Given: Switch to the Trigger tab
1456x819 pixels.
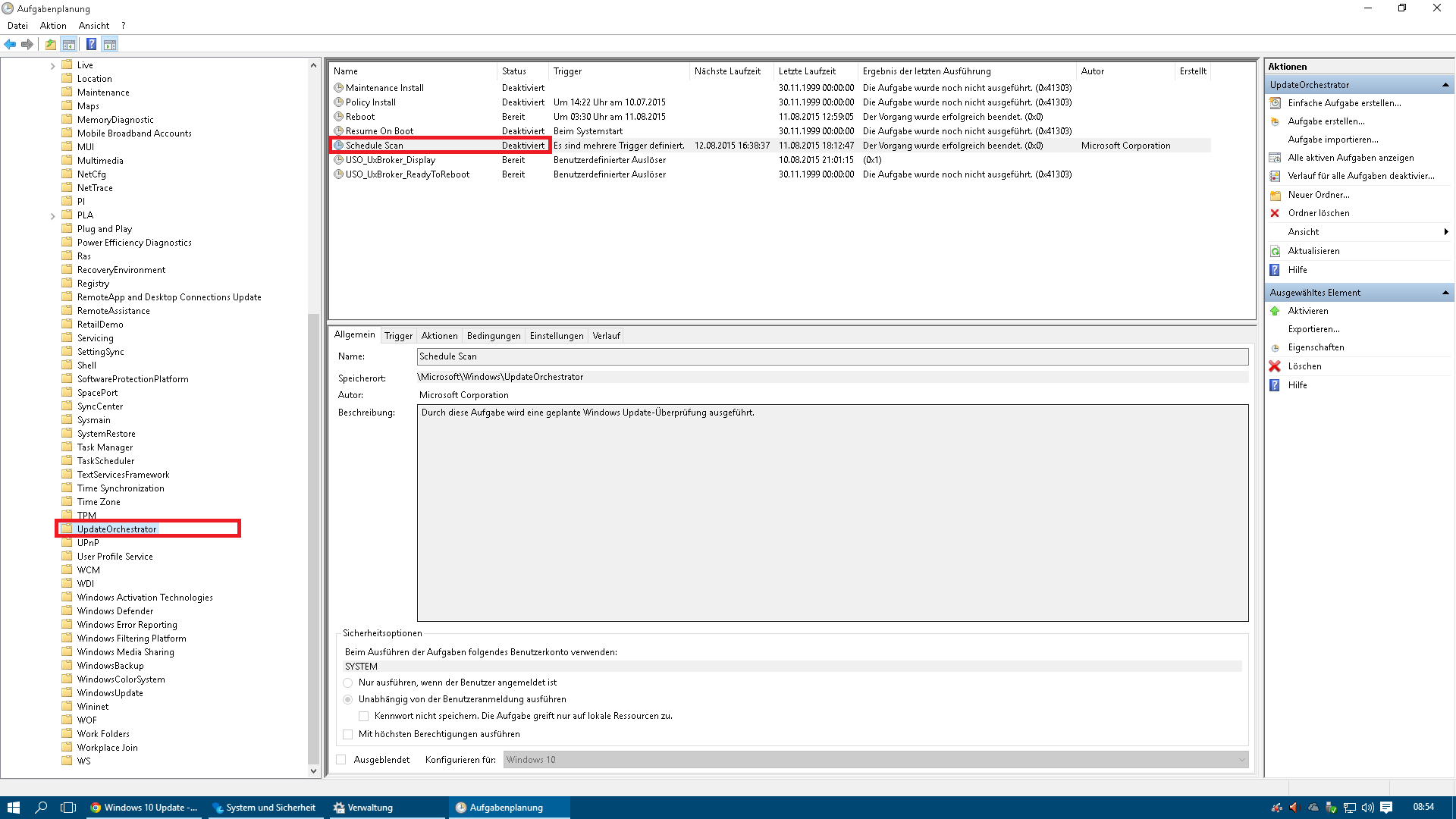Looking at the screenshot, I should coord(398,336).
